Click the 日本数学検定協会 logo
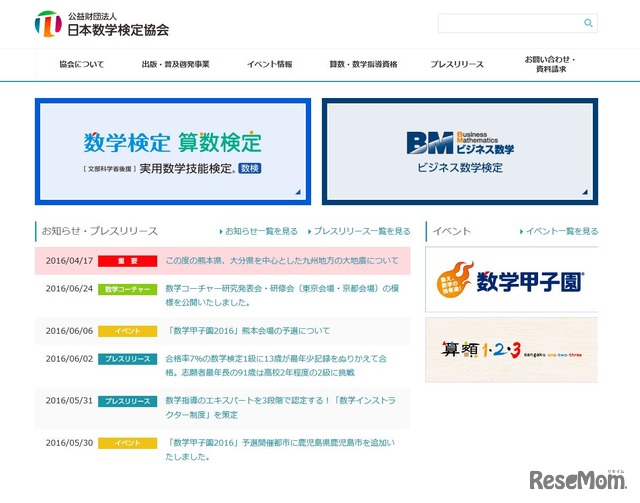This screenshot has height=503, width=640. click(102, 24)
